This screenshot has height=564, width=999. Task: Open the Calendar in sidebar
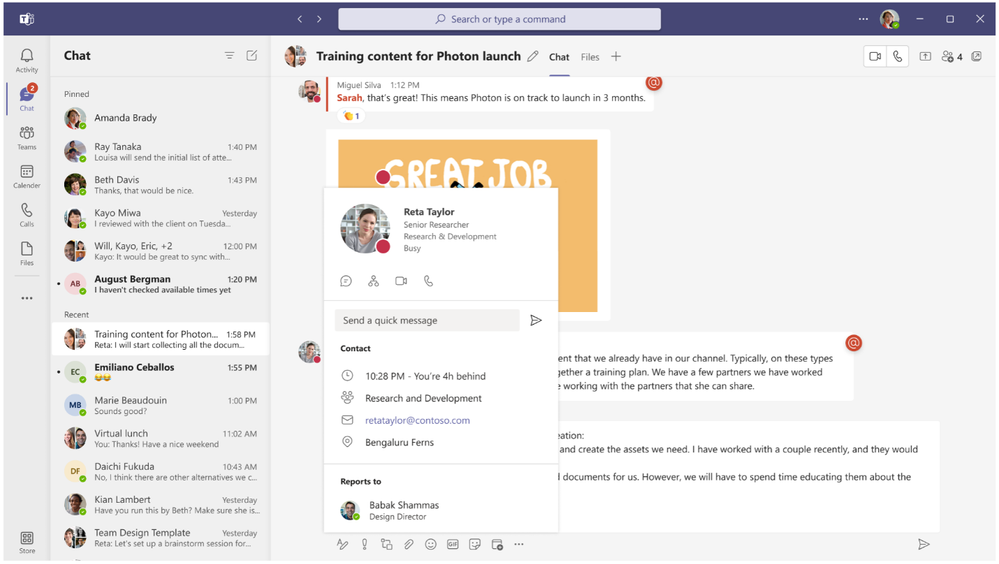(27, 177)
